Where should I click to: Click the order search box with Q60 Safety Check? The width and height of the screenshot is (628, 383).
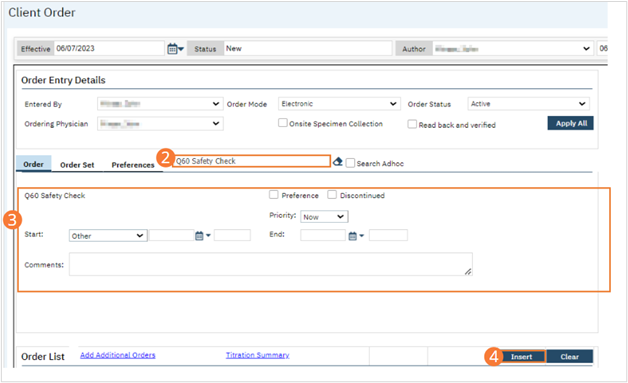(252, 161)
